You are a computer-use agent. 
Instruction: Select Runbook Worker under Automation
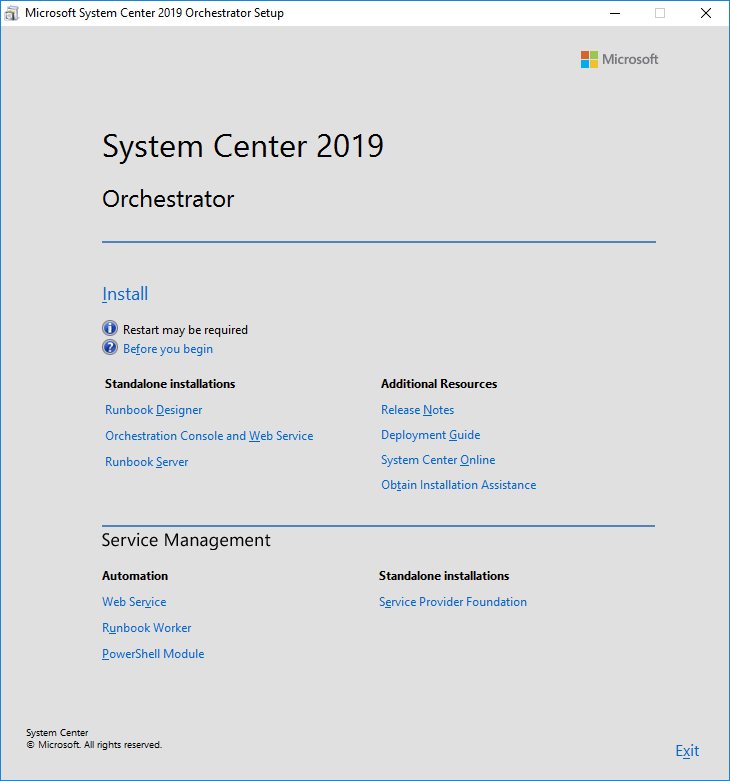point(146,628)
